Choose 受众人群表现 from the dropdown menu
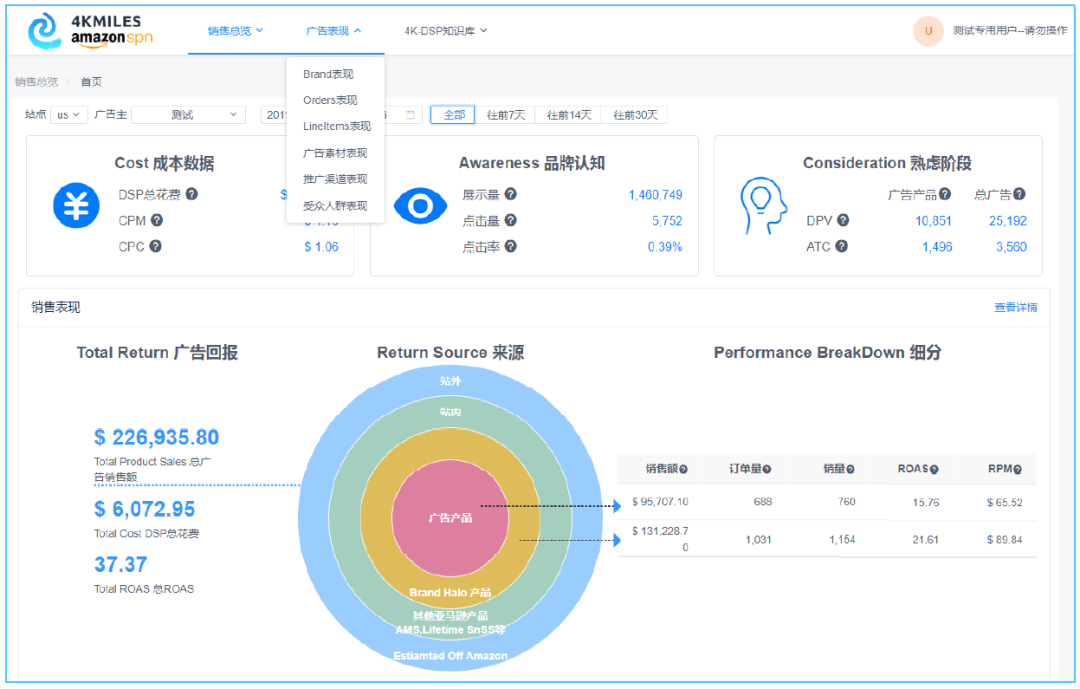The image size is (1080, 689). pos(335,206)
